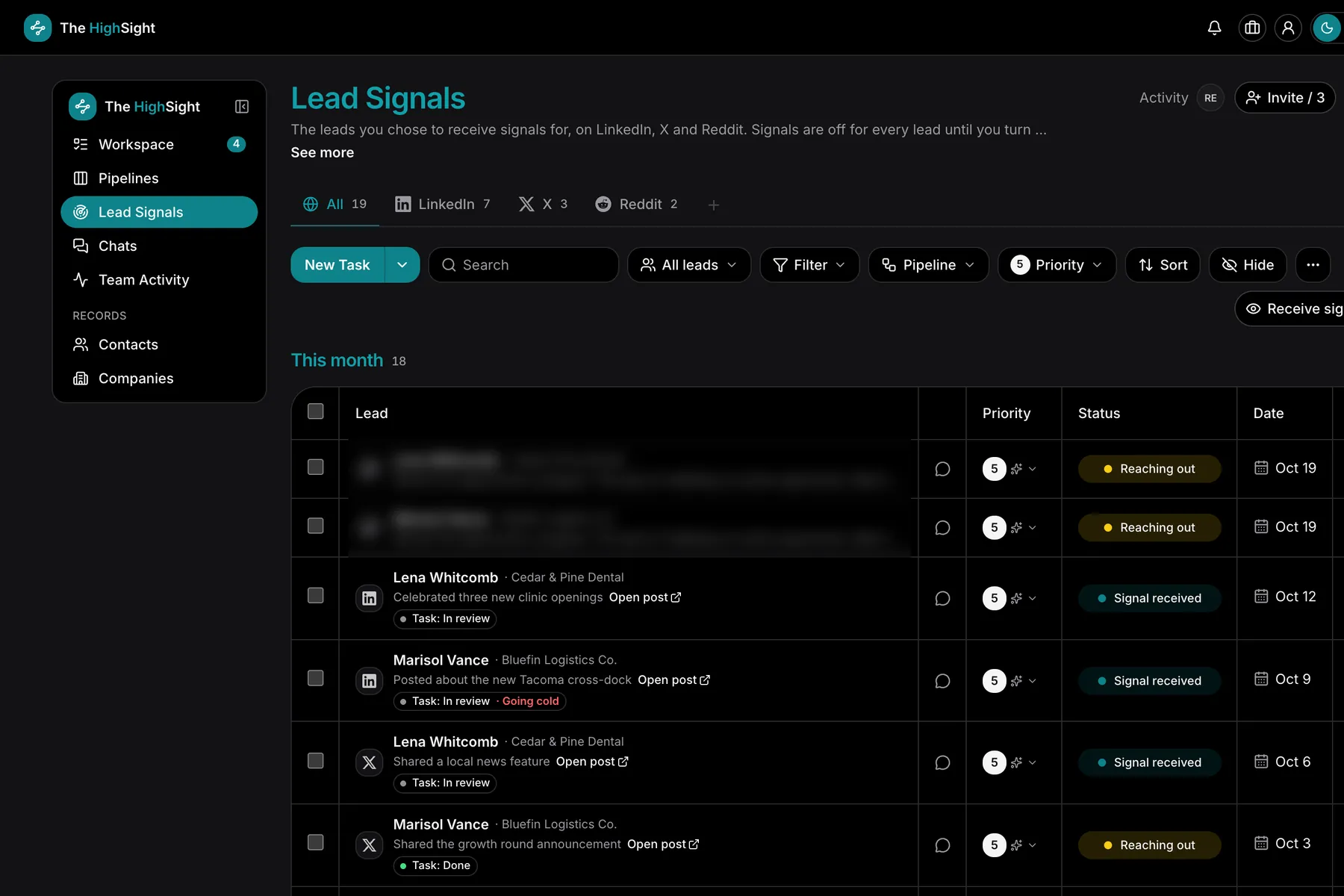Image resolution: width=1344 pixels, height=896 pixels.
Task: Check the box for Marisol Vance Oct 3 row
Action: tap(316, 843)
